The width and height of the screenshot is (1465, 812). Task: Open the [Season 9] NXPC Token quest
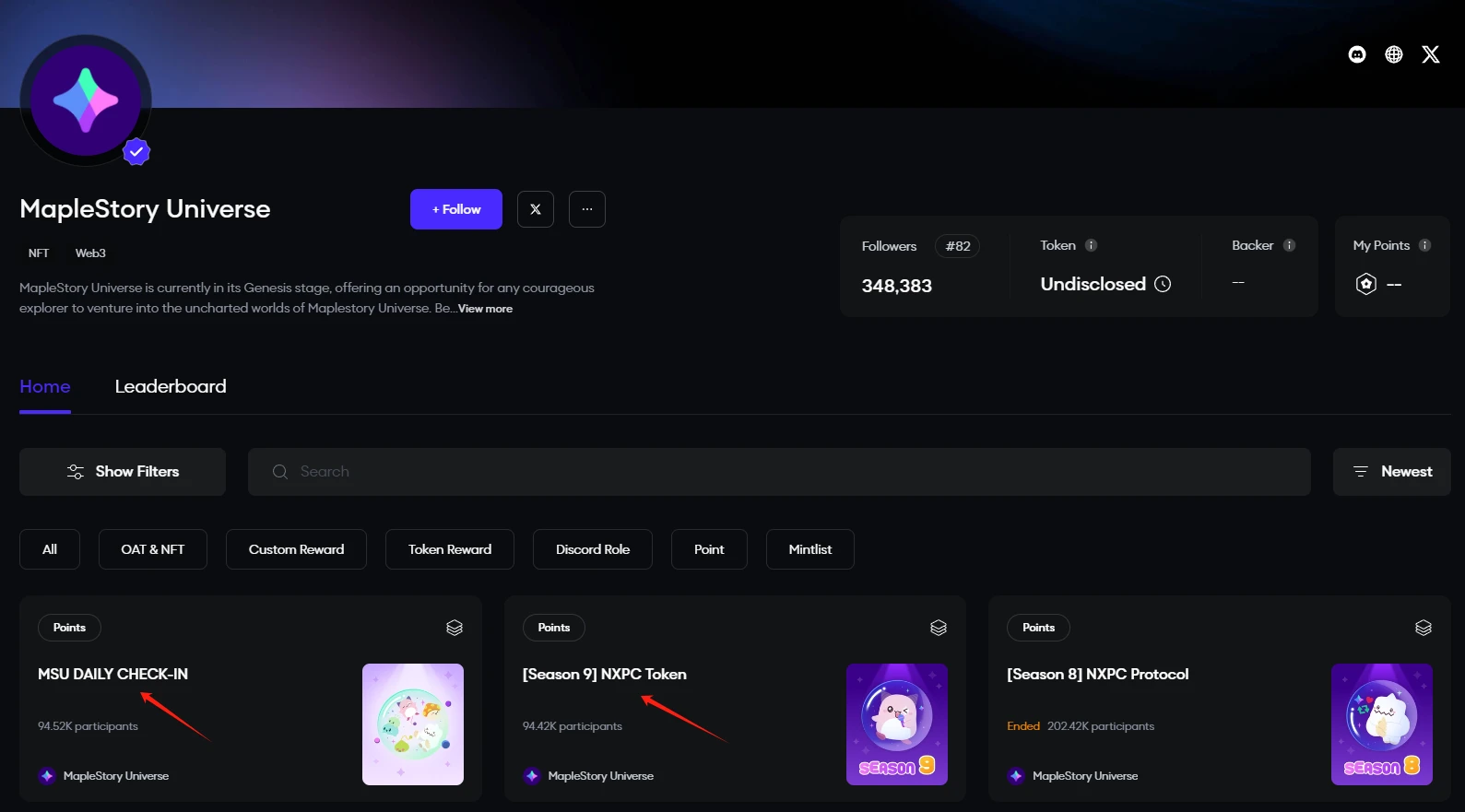(604, 674)
